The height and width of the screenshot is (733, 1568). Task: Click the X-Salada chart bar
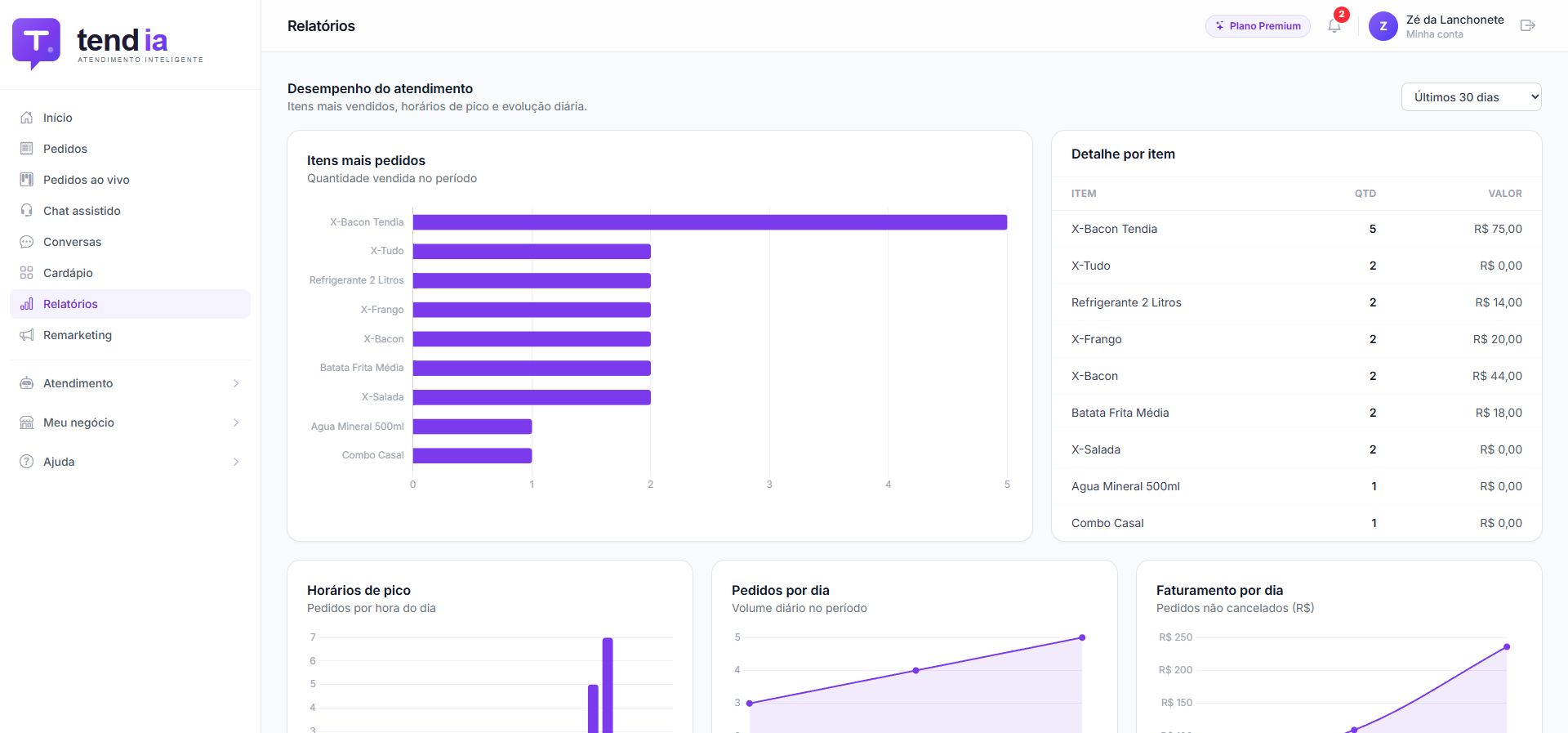click(532, 397)
